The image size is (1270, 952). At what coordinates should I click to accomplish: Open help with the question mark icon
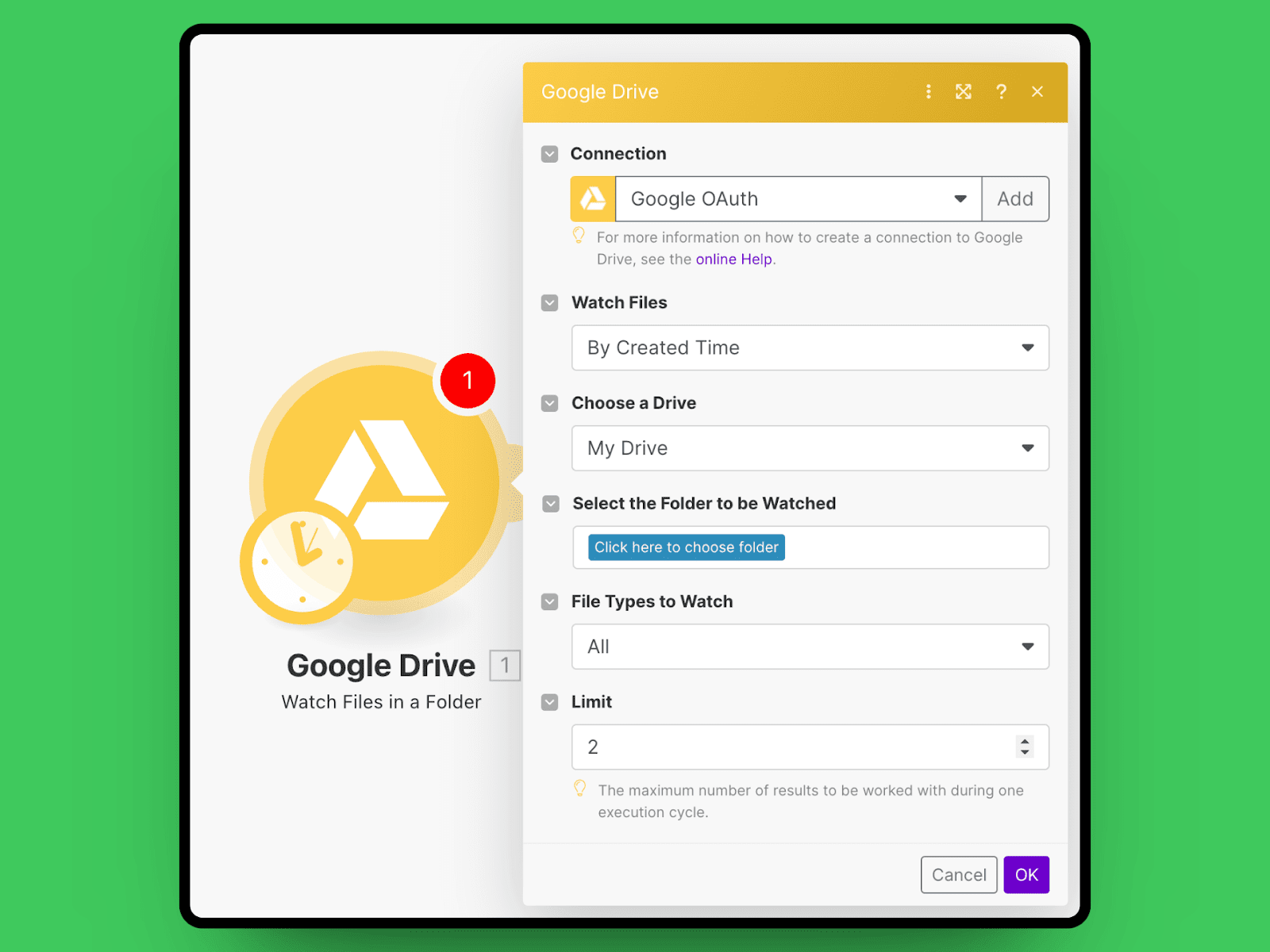pos(1001,92)
